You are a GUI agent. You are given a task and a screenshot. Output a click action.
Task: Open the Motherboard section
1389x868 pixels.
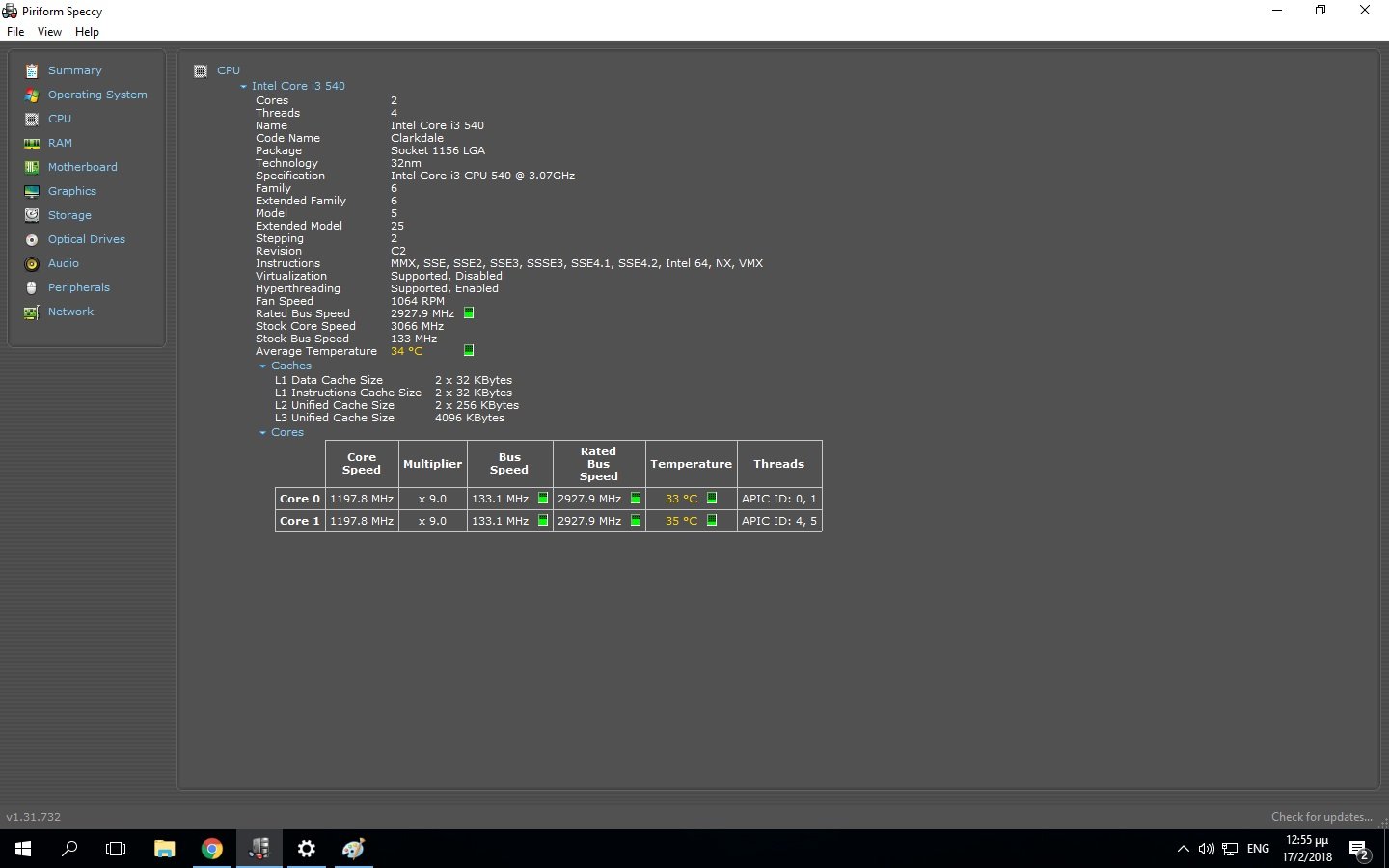click(83, 167)
